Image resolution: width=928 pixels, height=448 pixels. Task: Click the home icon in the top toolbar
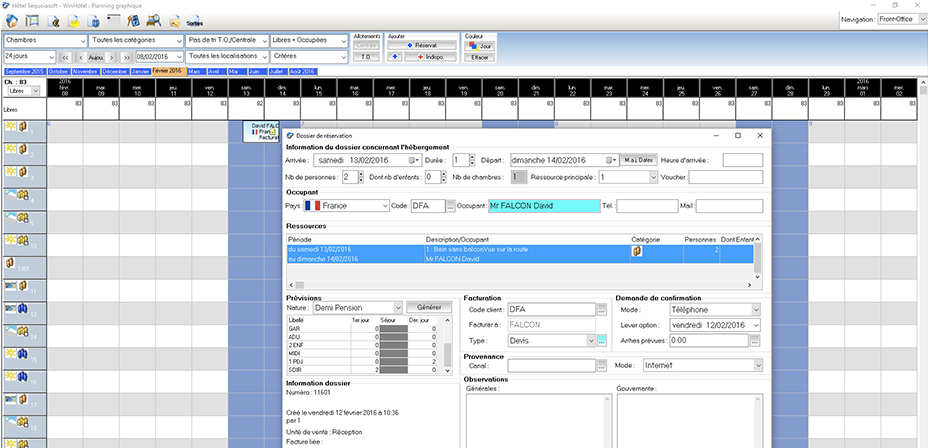pyautogui.click(x=13, y=20)
